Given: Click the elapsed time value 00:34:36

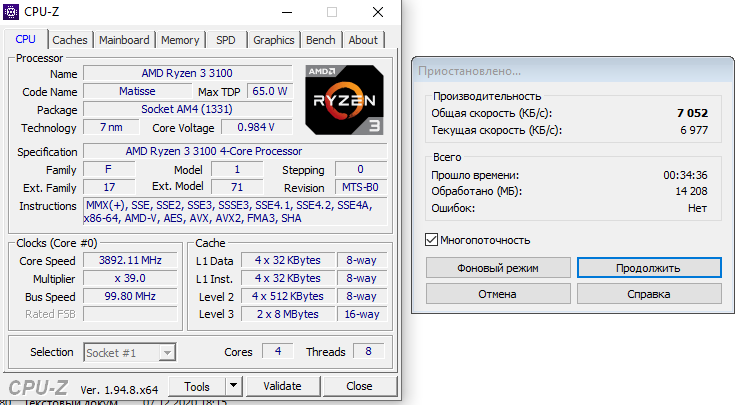Looking at the screenshot, I should [685, 175].
